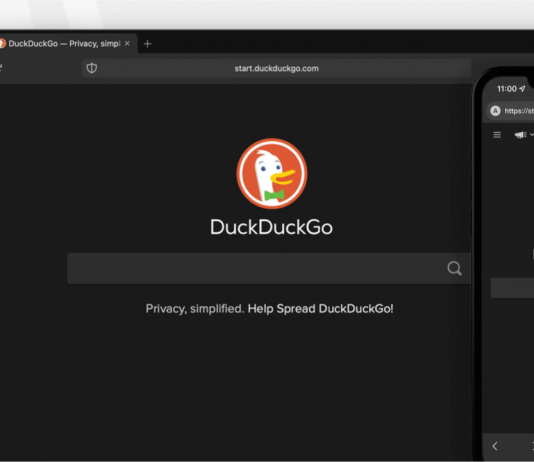This screenshot has width=534, height=462.
Task: Open a new tab with plus button
Action: (x=147, y=44)
